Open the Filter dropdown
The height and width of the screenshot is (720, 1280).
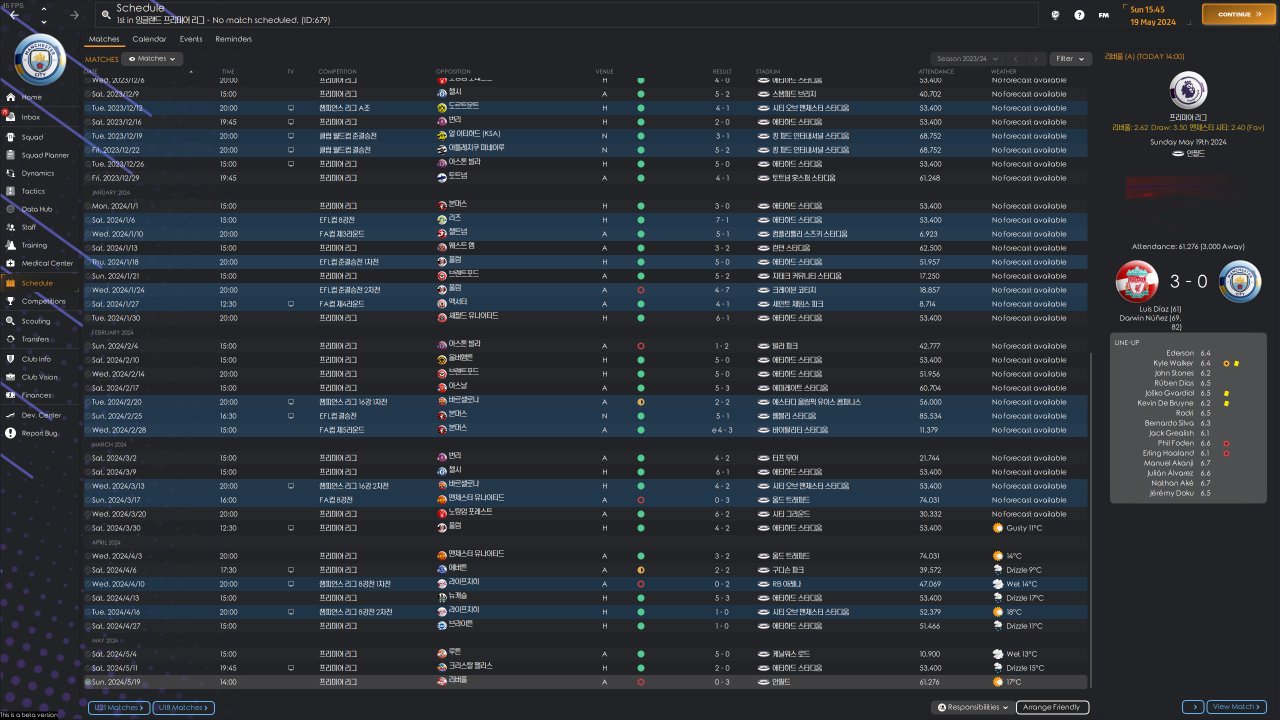click(1070, 59)
